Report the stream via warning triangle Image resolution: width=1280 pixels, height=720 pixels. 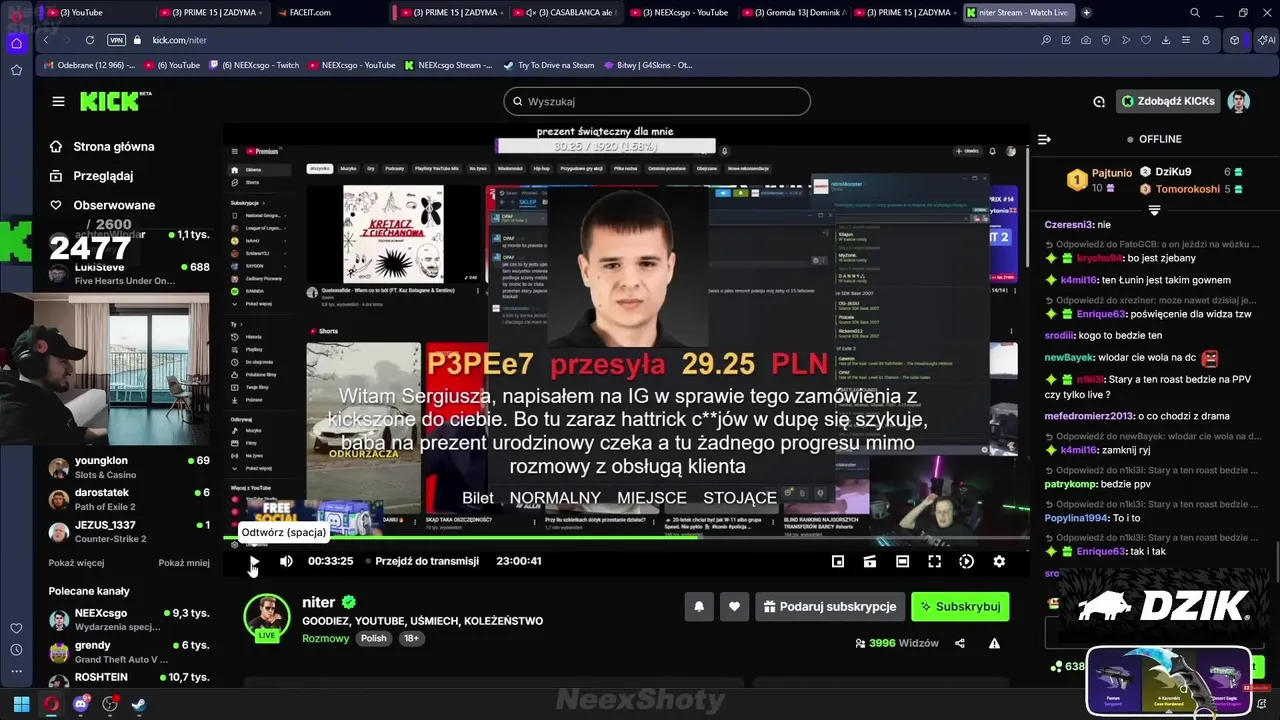(994, 643)
